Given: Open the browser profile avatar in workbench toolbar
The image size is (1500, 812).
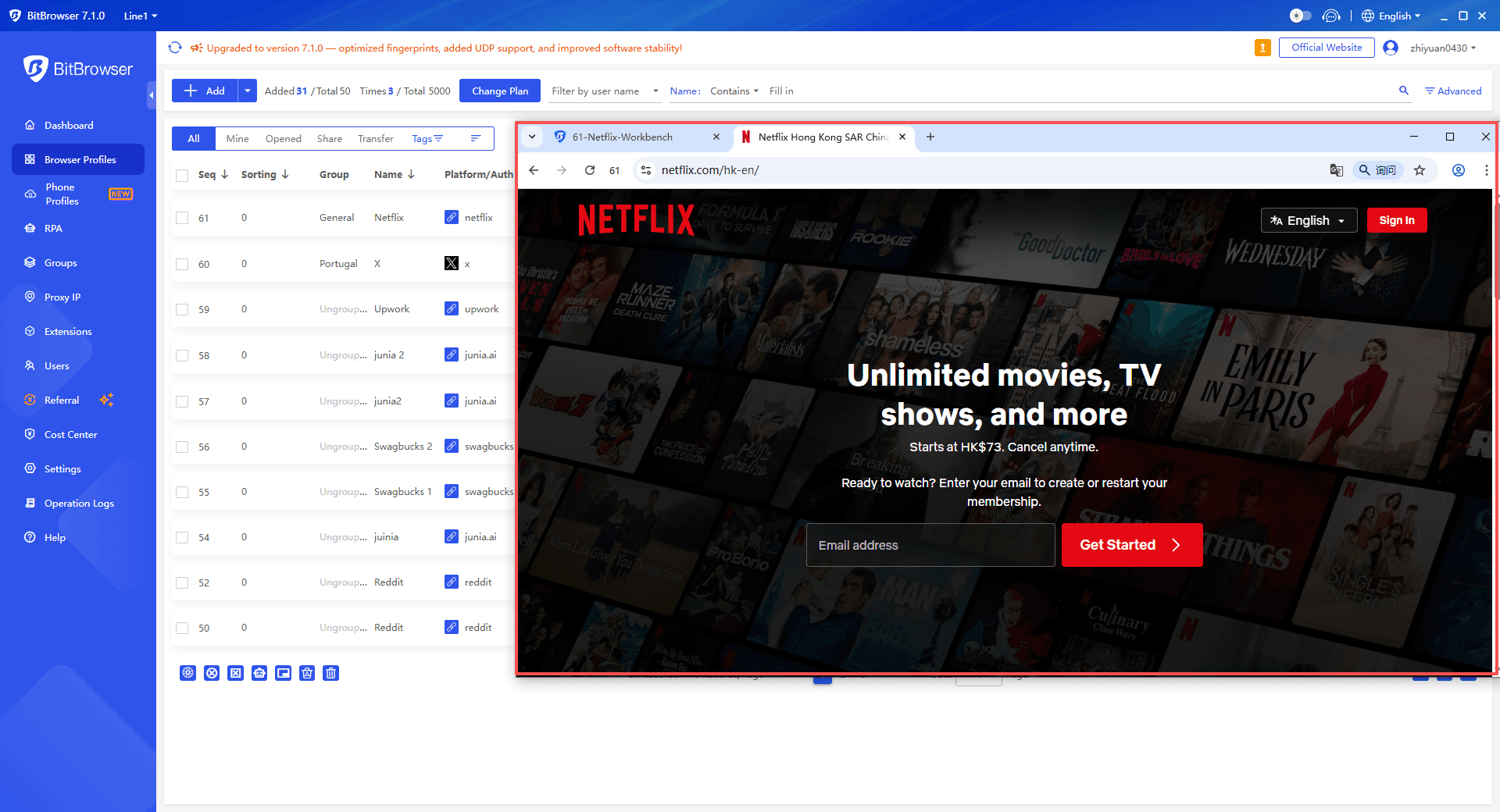Looking at the screenshot, I should [1458, 170].
